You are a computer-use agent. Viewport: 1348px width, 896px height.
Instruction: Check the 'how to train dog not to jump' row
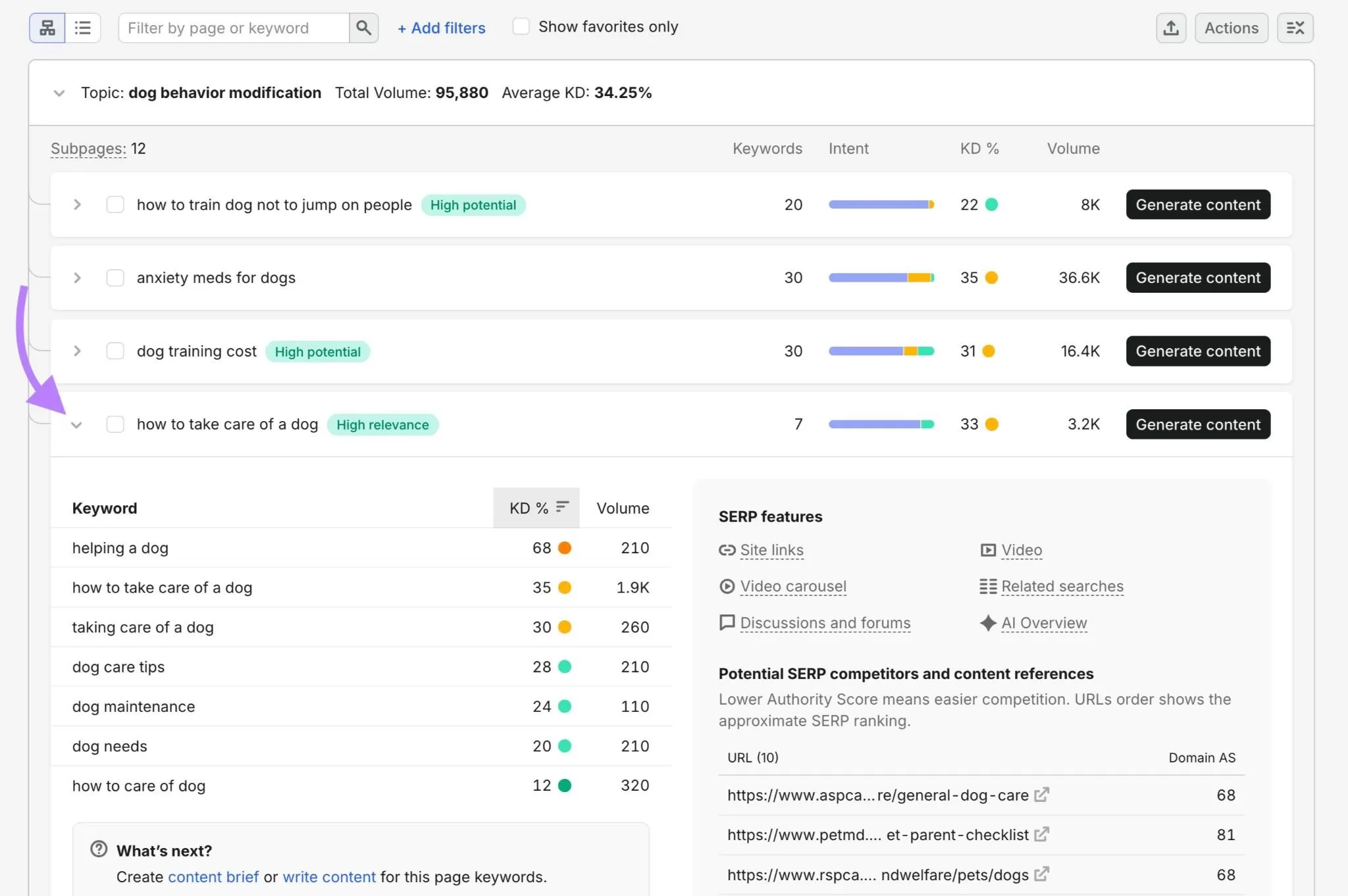point(115,205)
